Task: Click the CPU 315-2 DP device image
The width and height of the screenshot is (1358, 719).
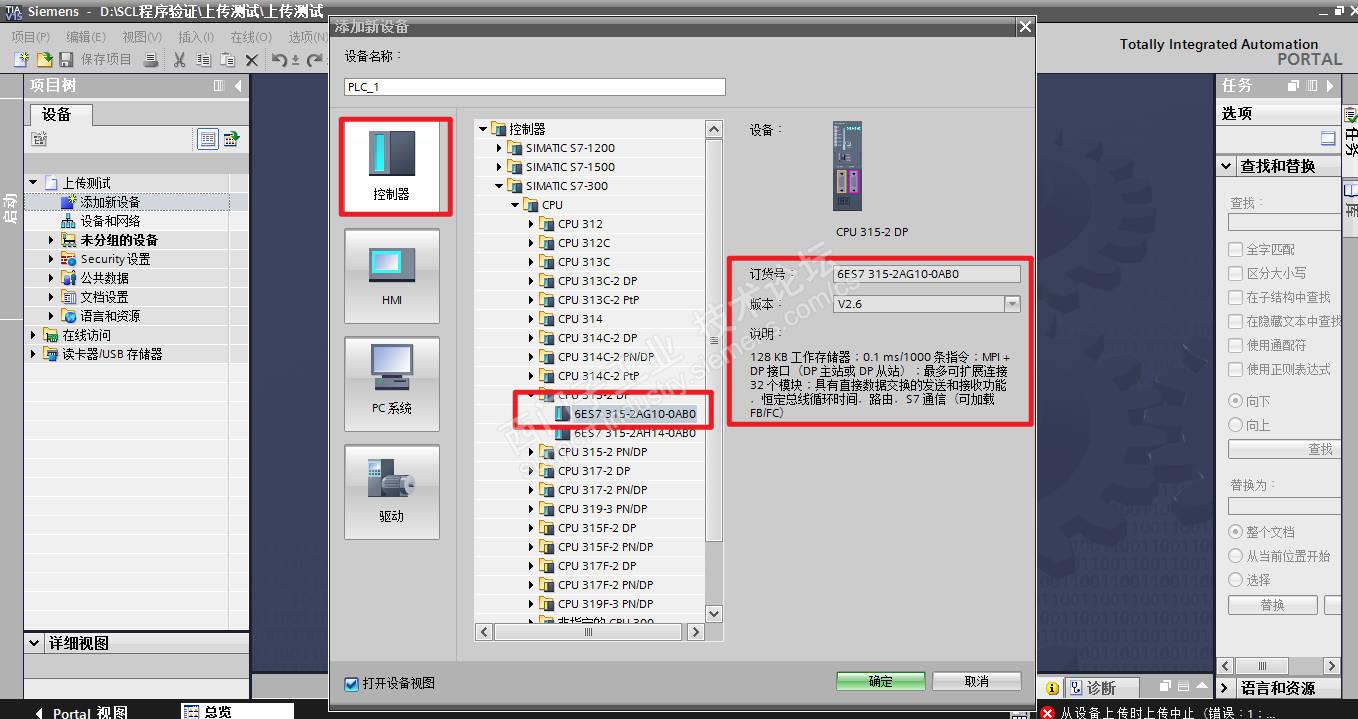Action: 847,166
